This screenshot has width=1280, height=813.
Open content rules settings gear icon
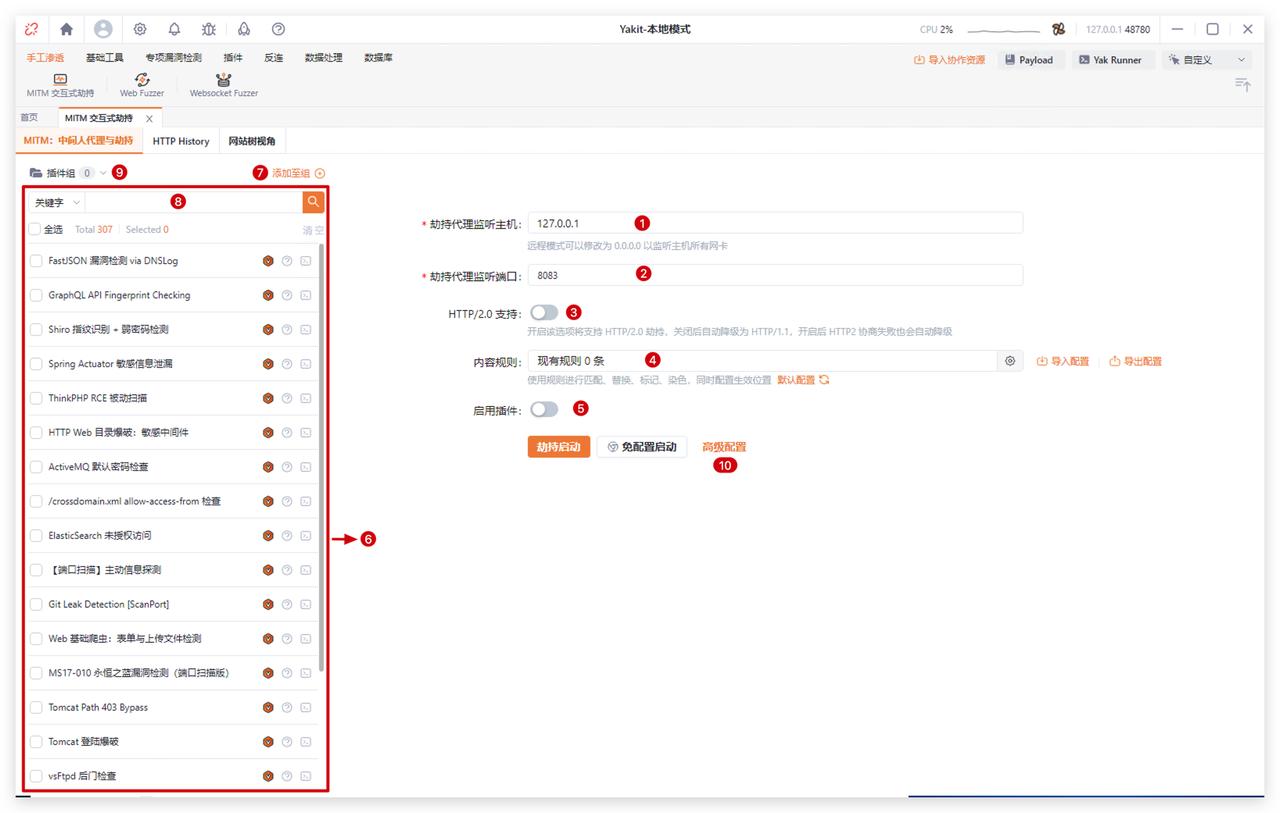(x=1010, y=361)
